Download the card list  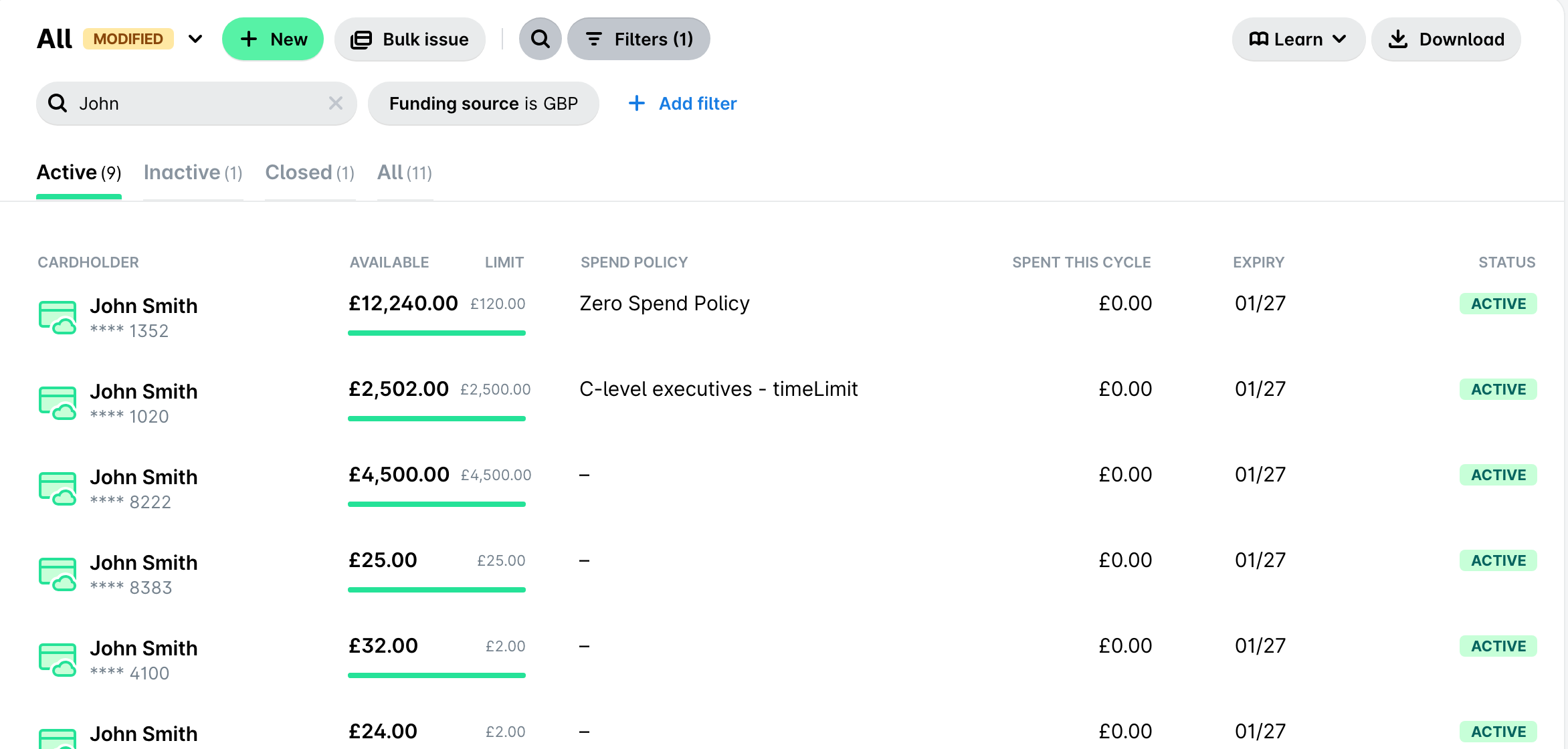1446,39
